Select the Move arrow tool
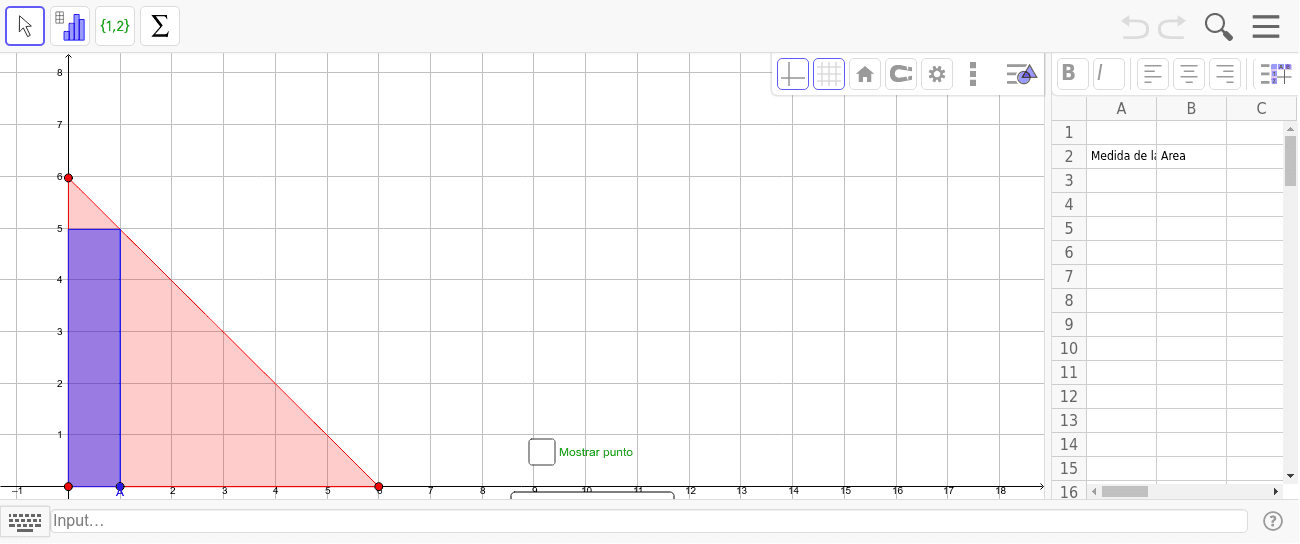The width and height of the screenshot is (1300, 544). (x=25, y=26)
